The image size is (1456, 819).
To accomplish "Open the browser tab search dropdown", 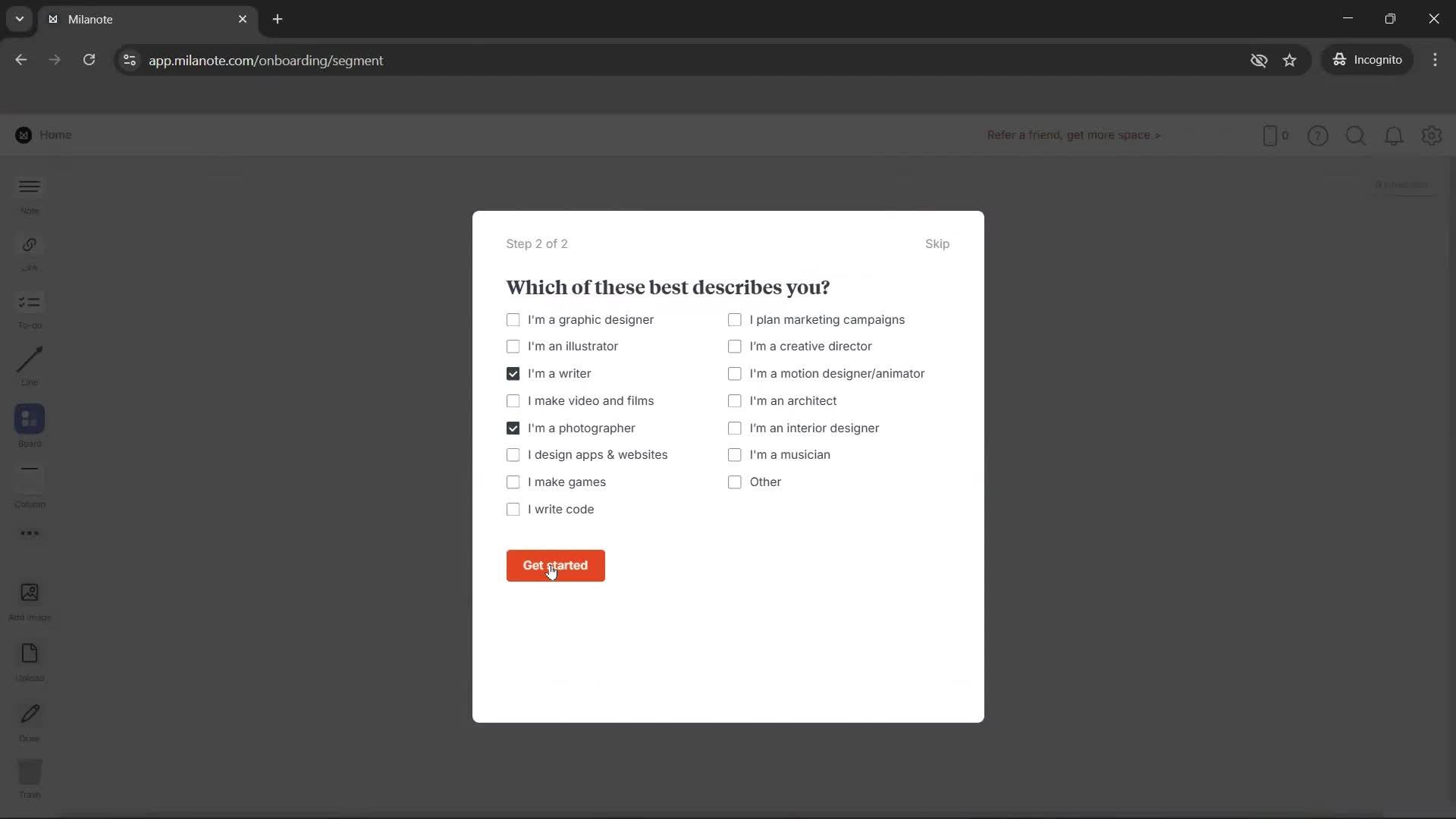I will pos(18,19).
